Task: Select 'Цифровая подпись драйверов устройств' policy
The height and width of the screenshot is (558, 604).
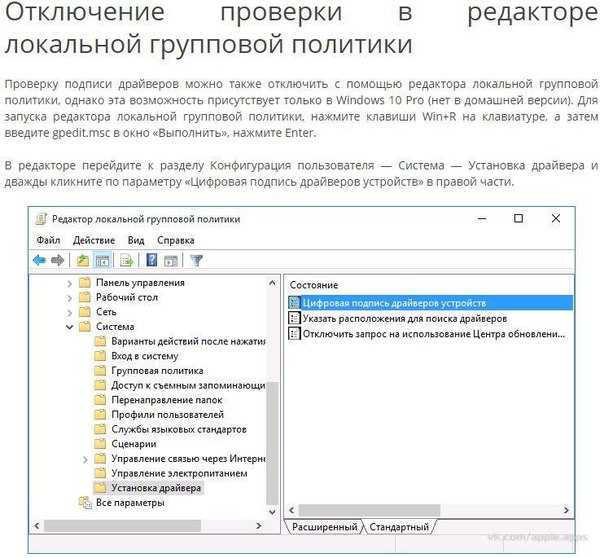Action: pos(430,303)
